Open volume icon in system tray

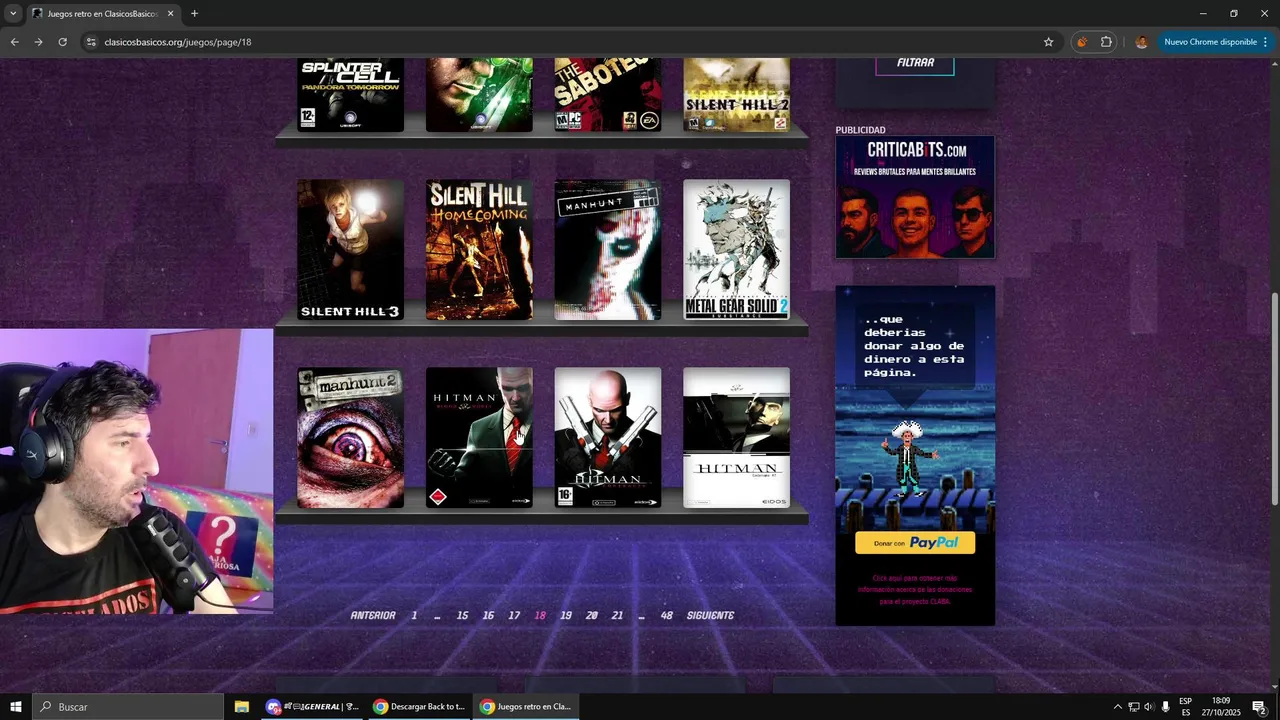point(1149,707)
